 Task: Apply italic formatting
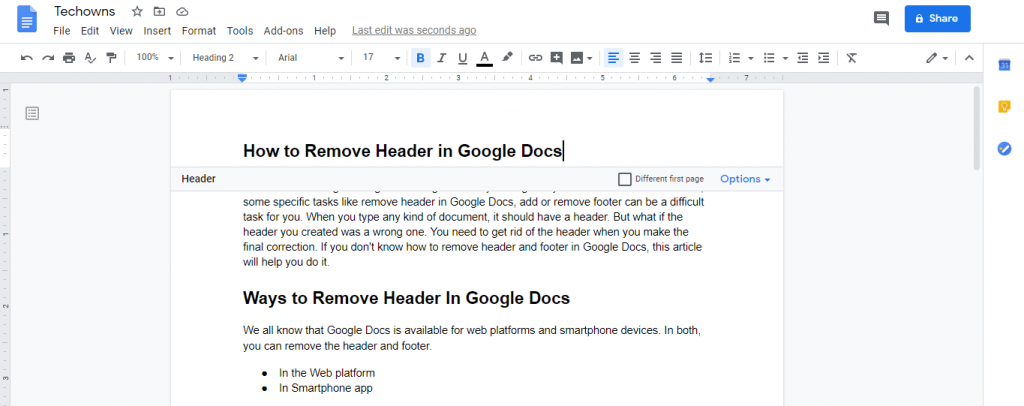(441, 58)
